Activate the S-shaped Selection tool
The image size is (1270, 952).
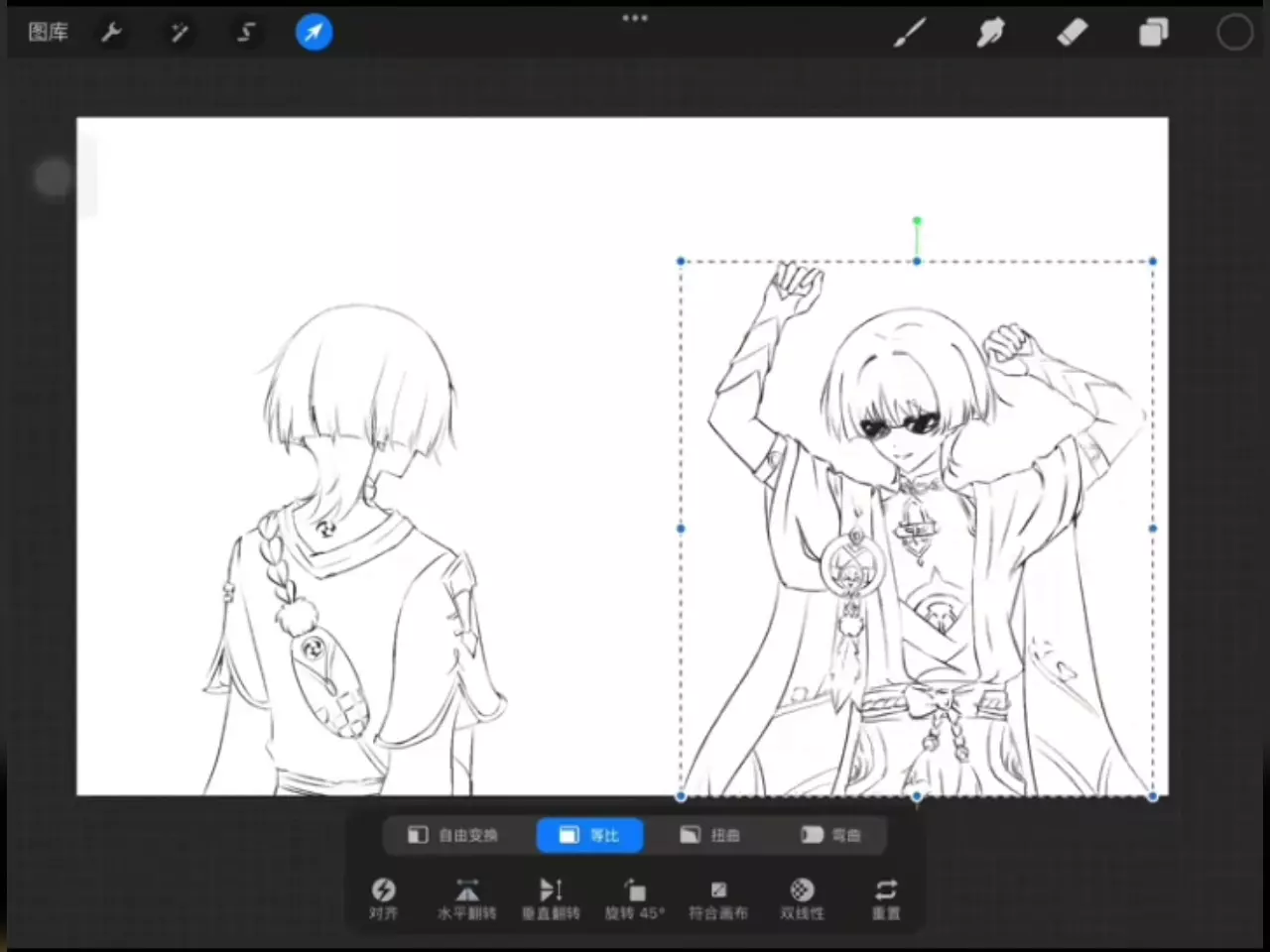(x=246, y=33)
